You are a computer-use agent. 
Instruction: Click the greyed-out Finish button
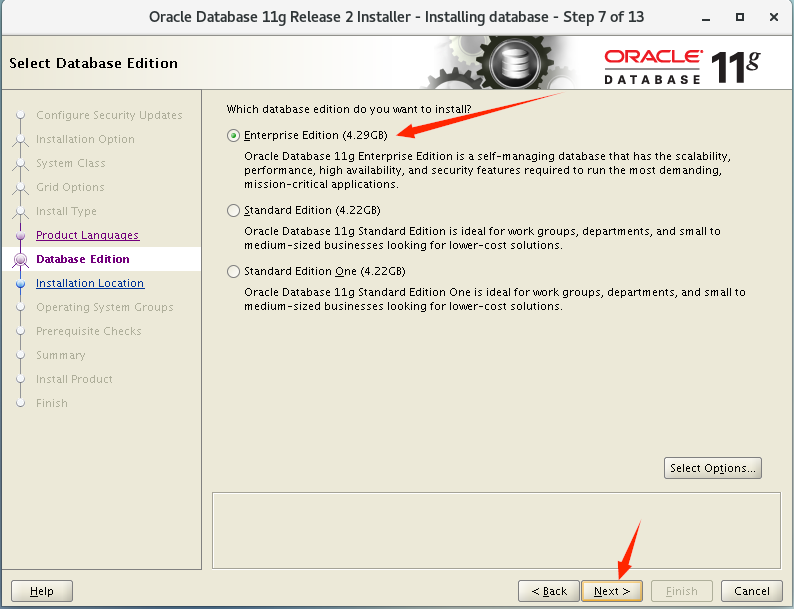(x=682, y=591)
